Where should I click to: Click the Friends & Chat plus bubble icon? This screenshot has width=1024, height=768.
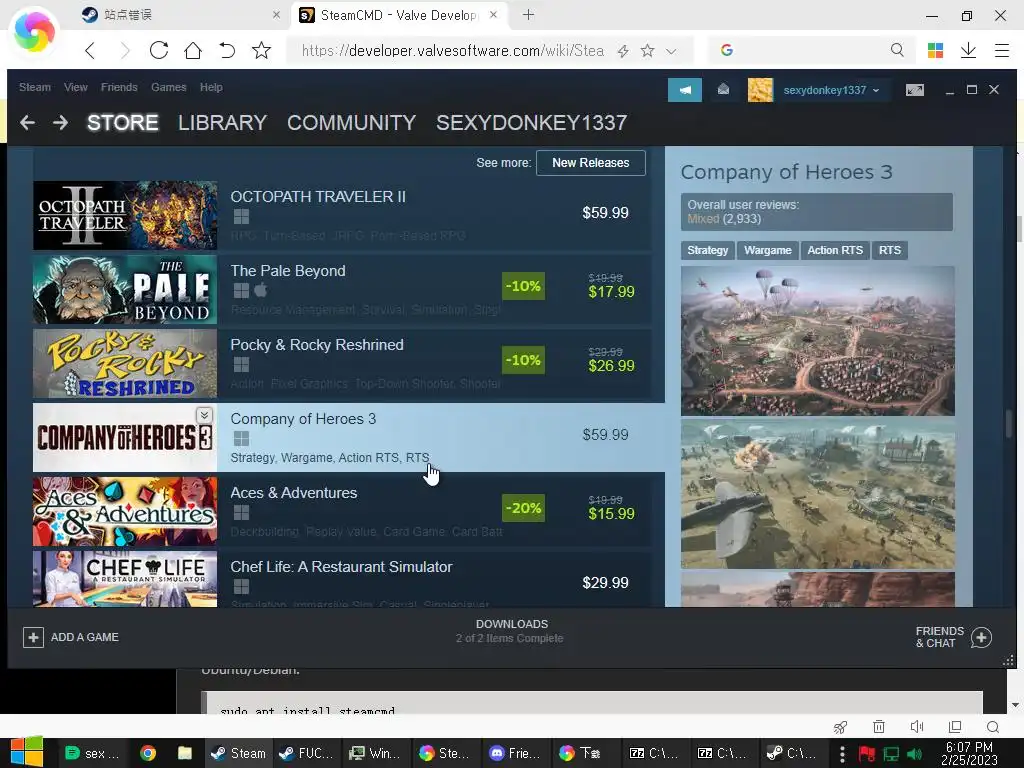981,637
